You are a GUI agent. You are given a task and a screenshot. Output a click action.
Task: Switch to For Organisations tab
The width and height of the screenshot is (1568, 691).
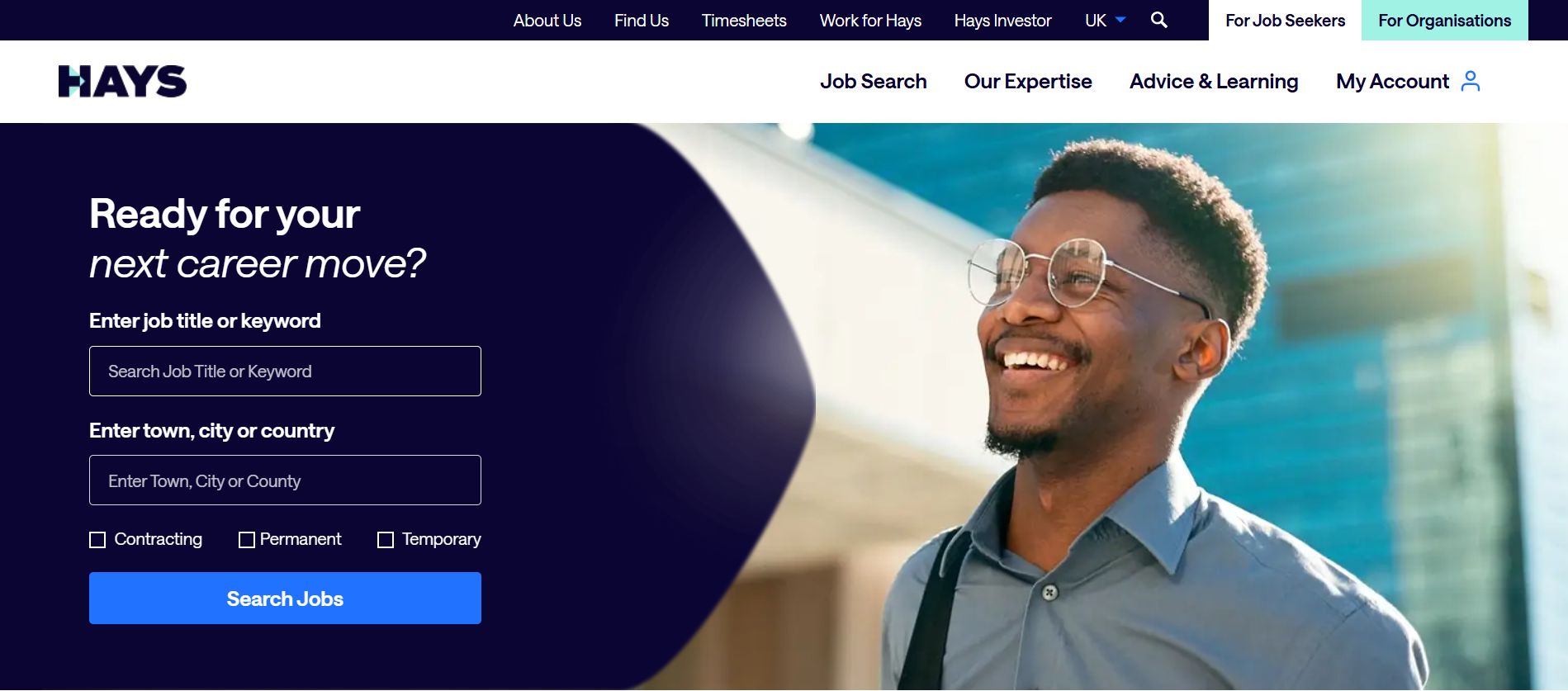(x=1444, y=20)
